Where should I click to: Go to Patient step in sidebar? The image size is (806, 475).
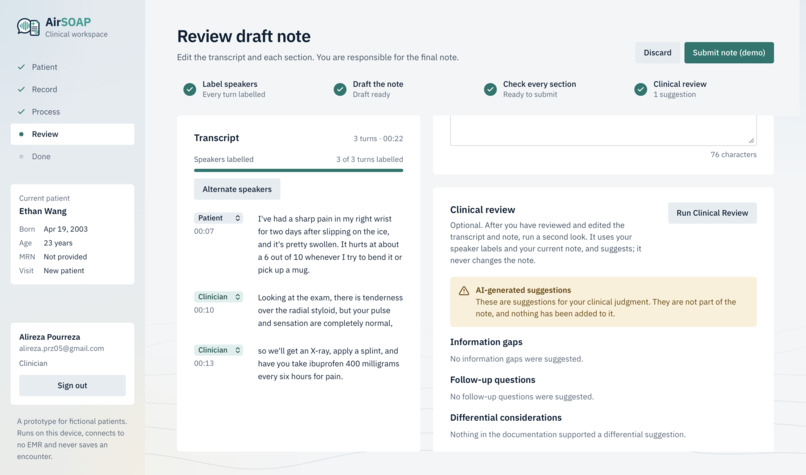pyautogui.click(x=72, y=67)
